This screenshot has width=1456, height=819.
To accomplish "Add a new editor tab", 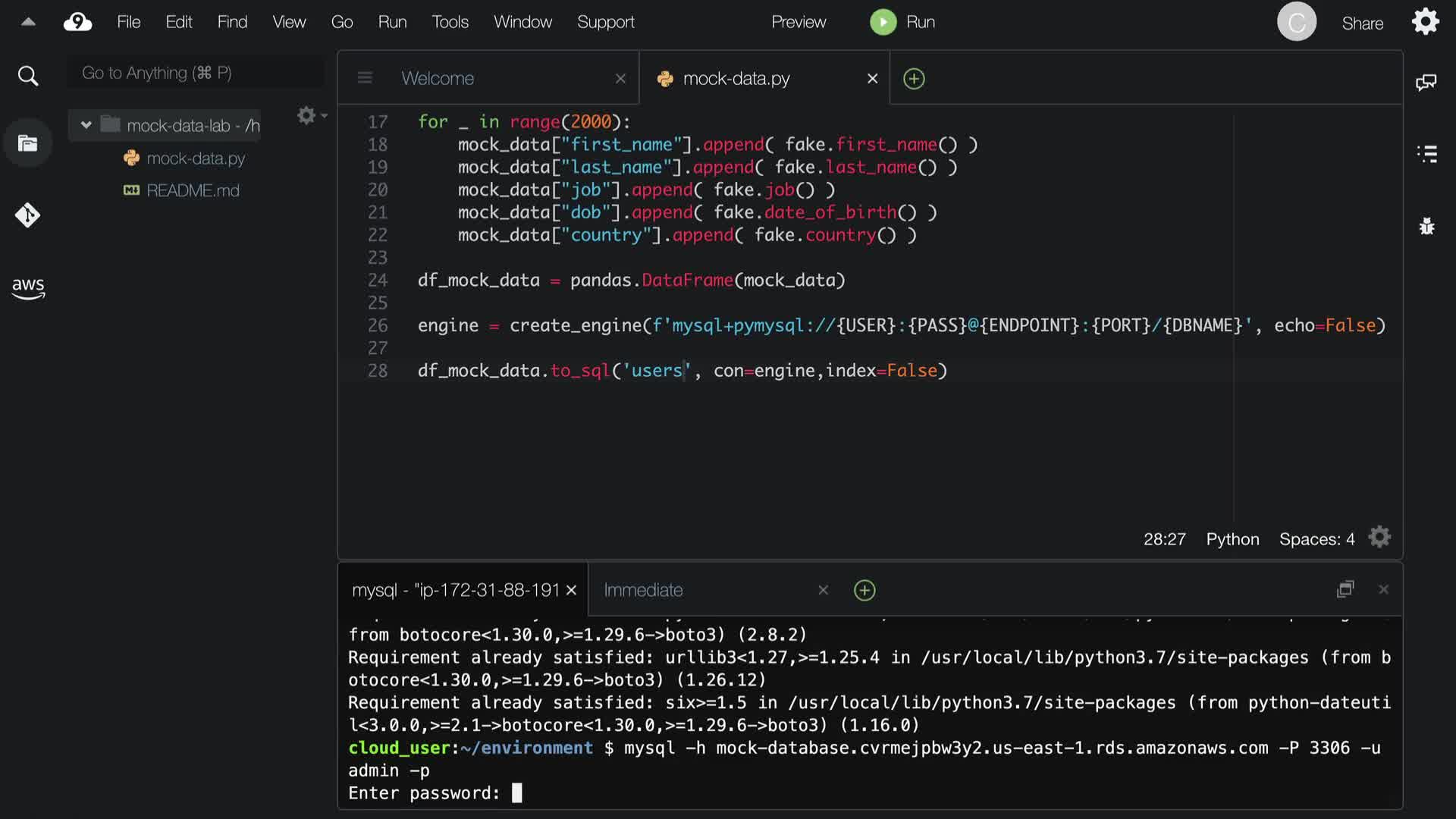I will (x=914, y=79).
